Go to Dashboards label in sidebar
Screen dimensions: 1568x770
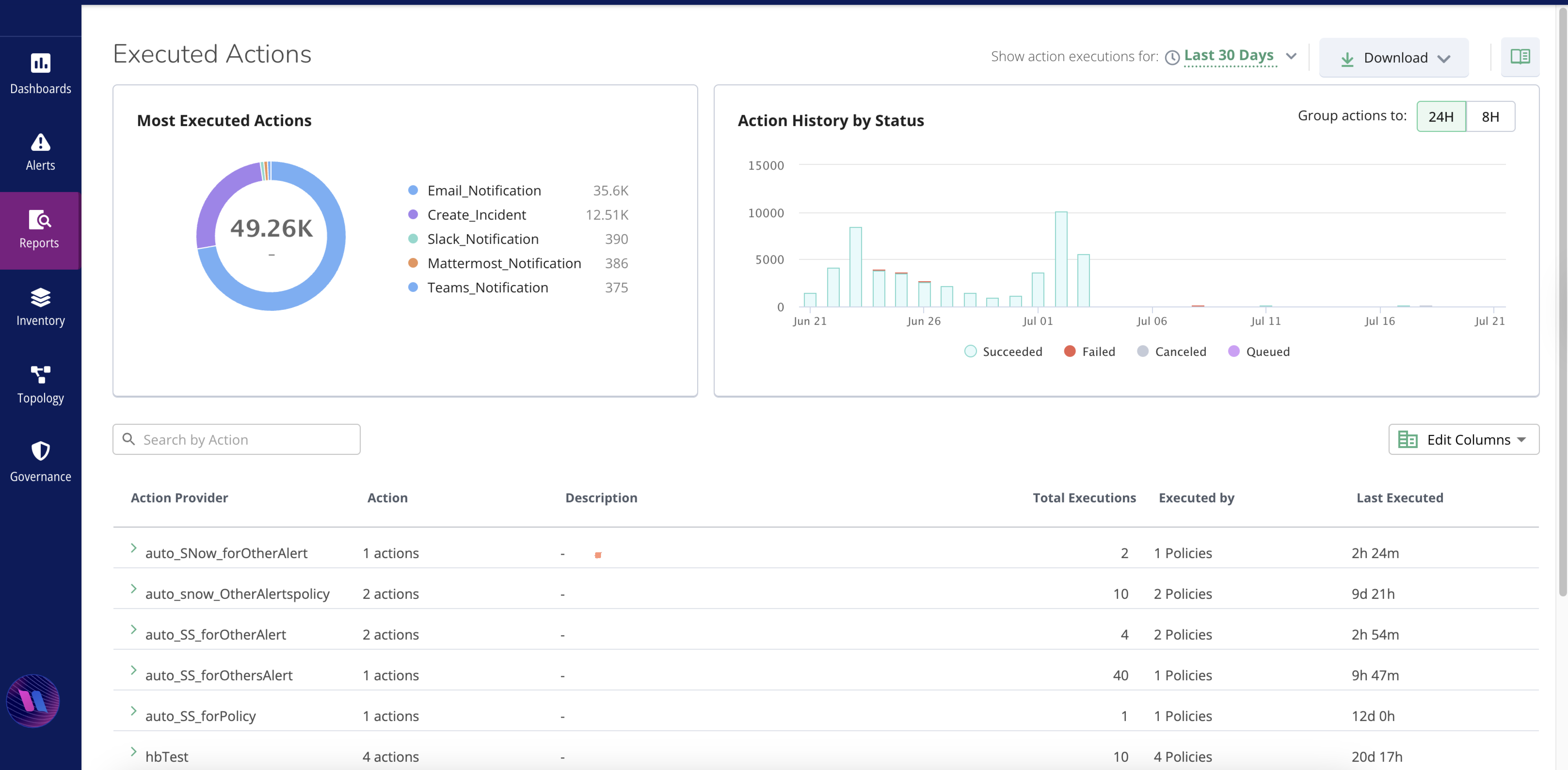coord(40,89)
